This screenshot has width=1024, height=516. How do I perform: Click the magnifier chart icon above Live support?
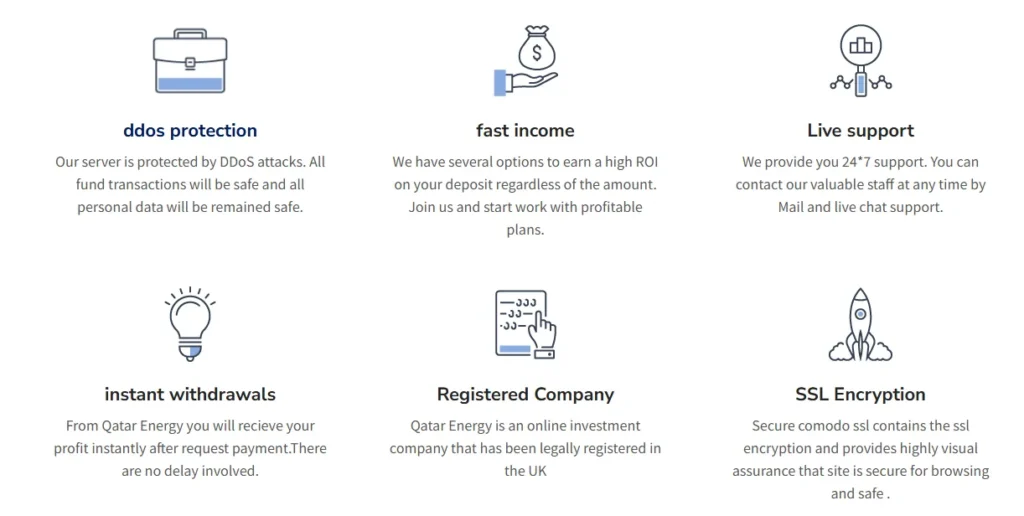pos(860,60)
